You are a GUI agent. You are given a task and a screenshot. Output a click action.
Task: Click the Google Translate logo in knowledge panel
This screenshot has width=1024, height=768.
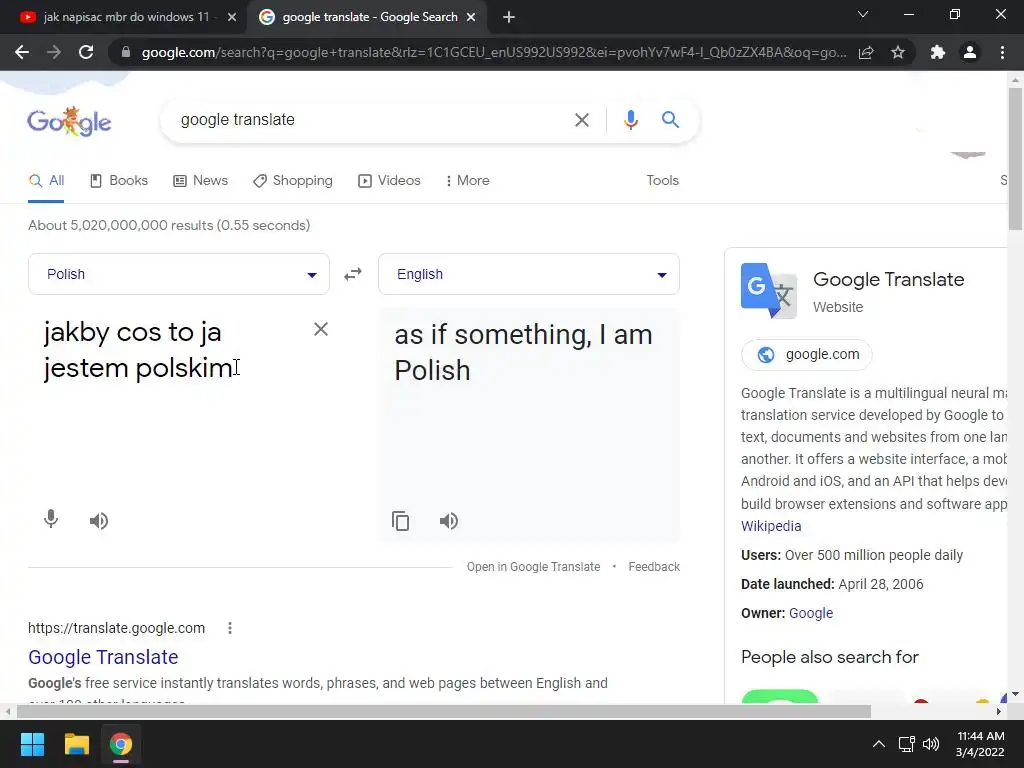click(769, 291)
